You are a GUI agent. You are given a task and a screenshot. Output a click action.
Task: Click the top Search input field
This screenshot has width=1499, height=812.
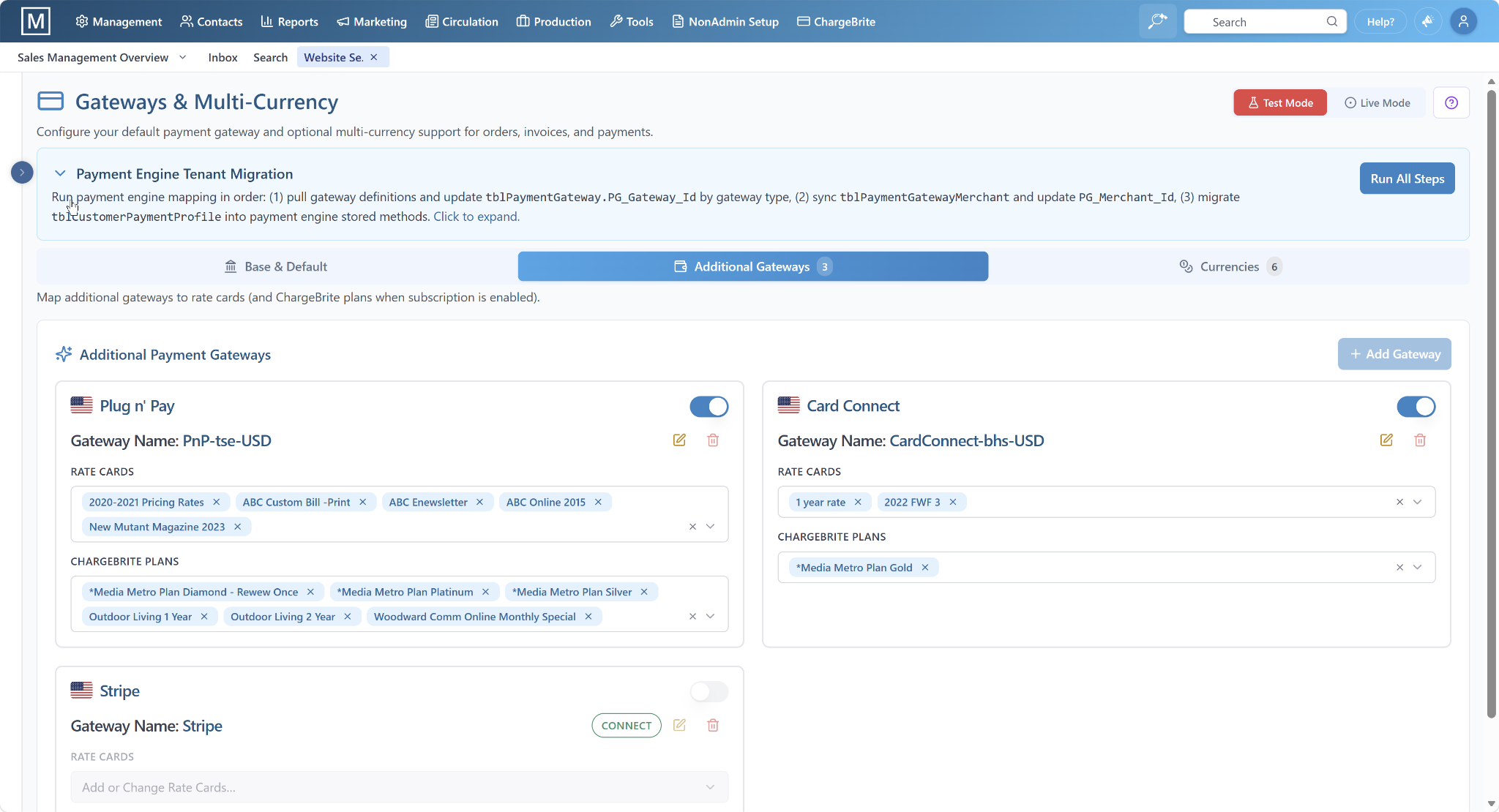1265,21
